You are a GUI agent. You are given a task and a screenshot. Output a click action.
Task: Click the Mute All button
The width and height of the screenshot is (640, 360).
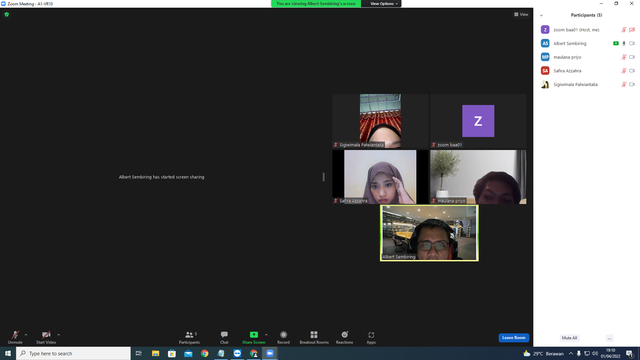(569, 338)
